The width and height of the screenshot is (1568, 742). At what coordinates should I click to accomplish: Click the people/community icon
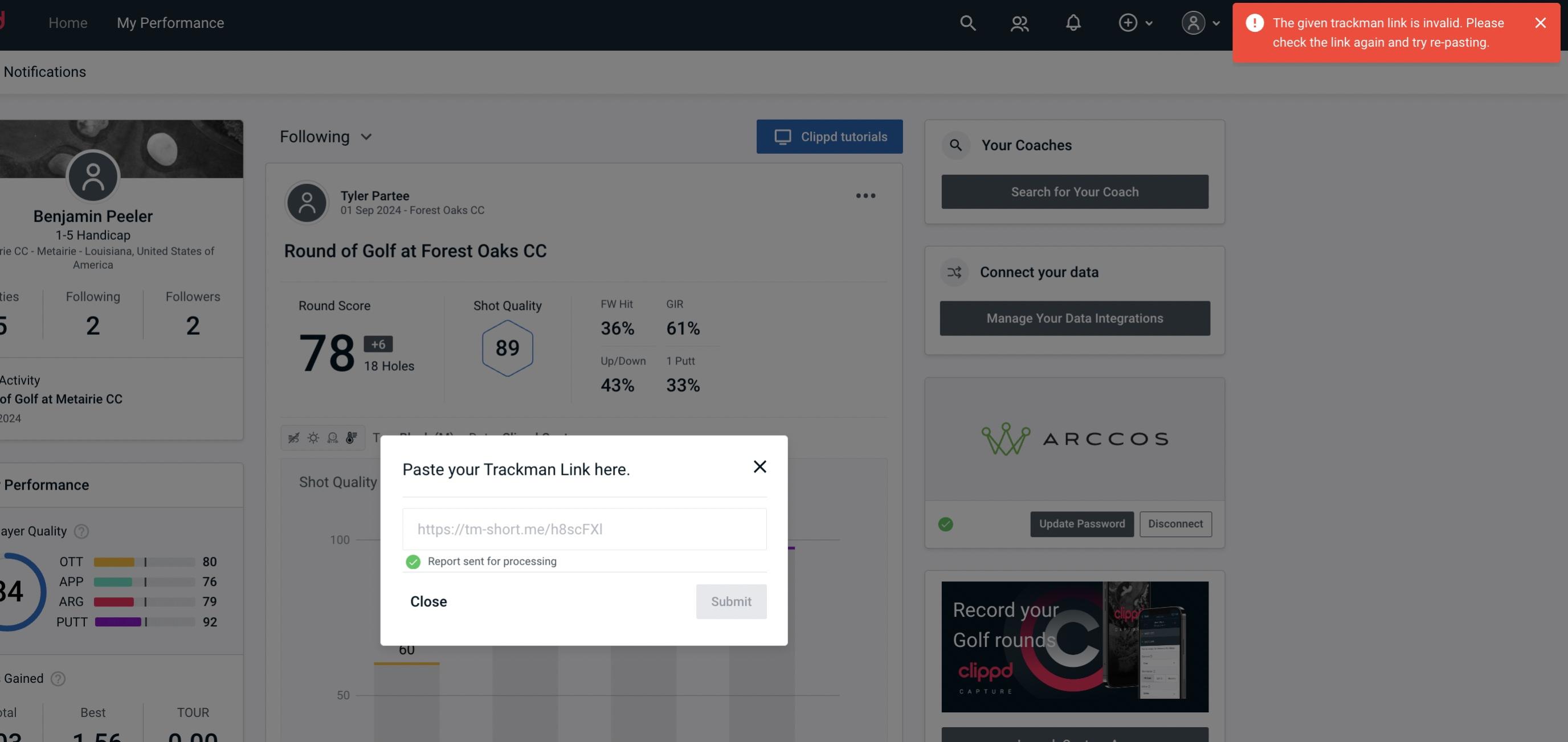point(1019,22)
